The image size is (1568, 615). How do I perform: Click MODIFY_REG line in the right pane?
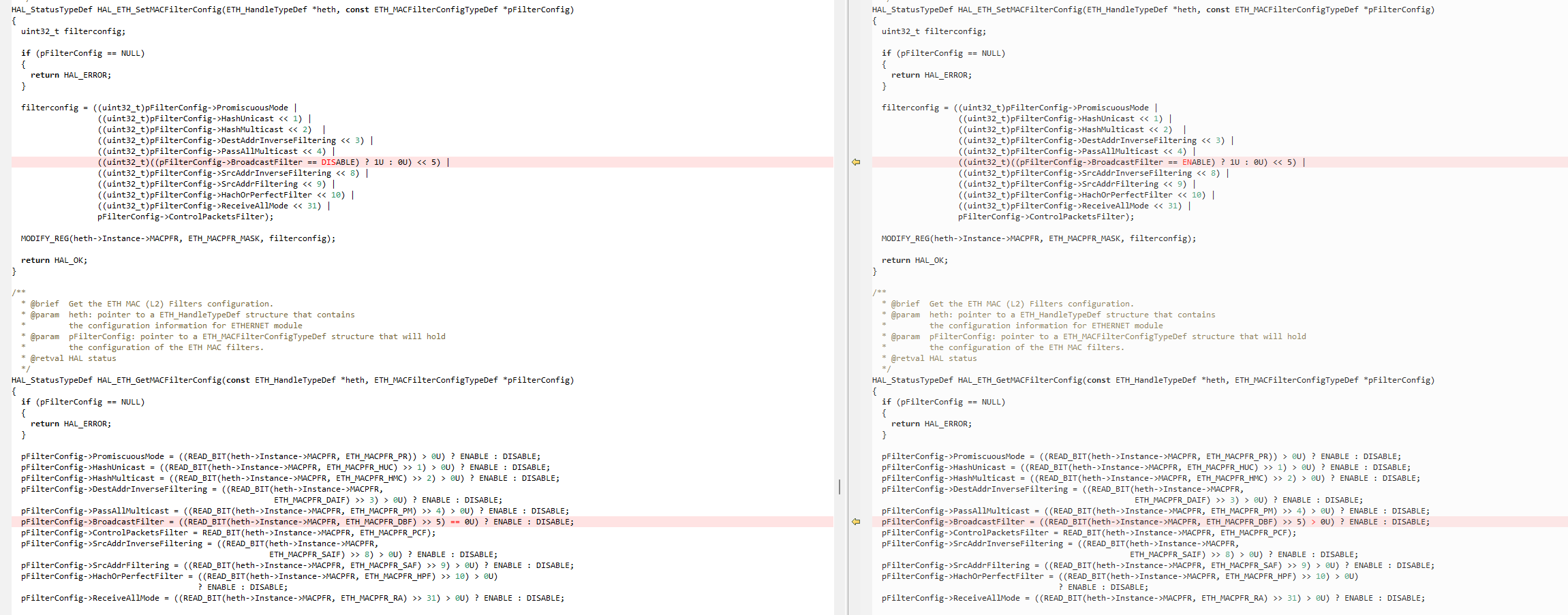1039,238
